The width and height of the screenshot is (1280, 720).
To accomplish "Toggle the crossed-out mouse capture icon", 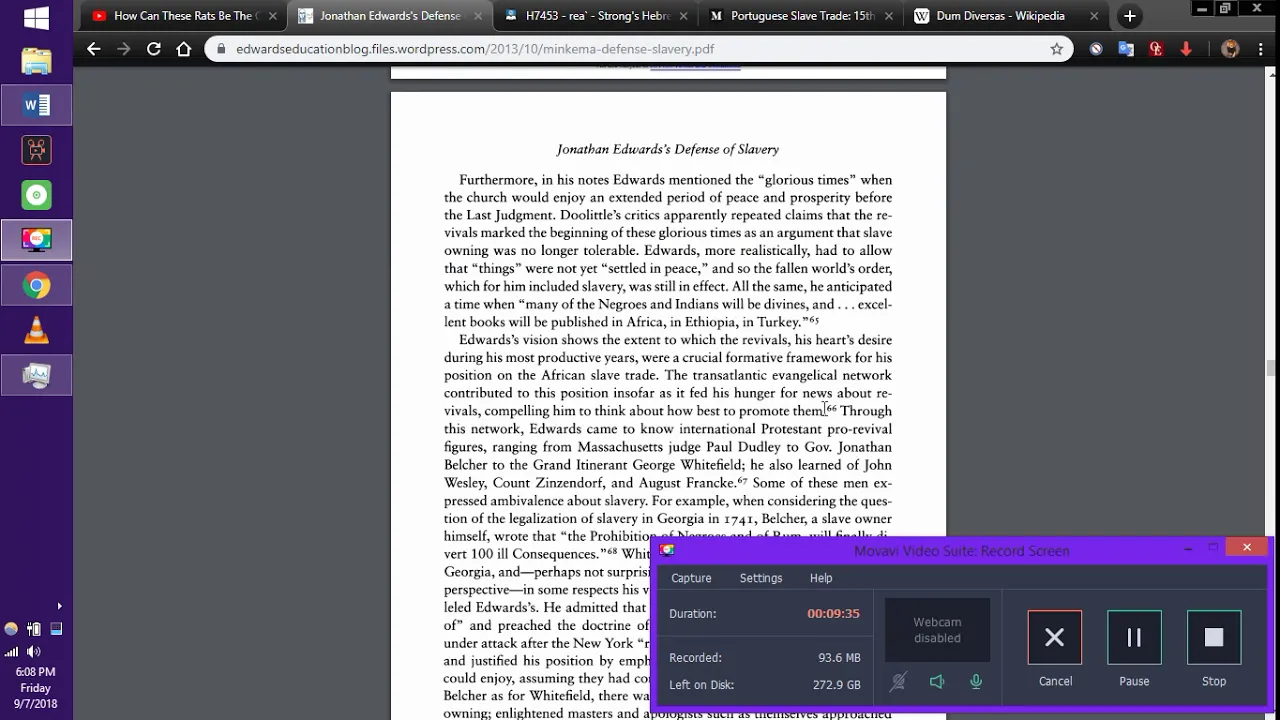I will tap(898, 682).
